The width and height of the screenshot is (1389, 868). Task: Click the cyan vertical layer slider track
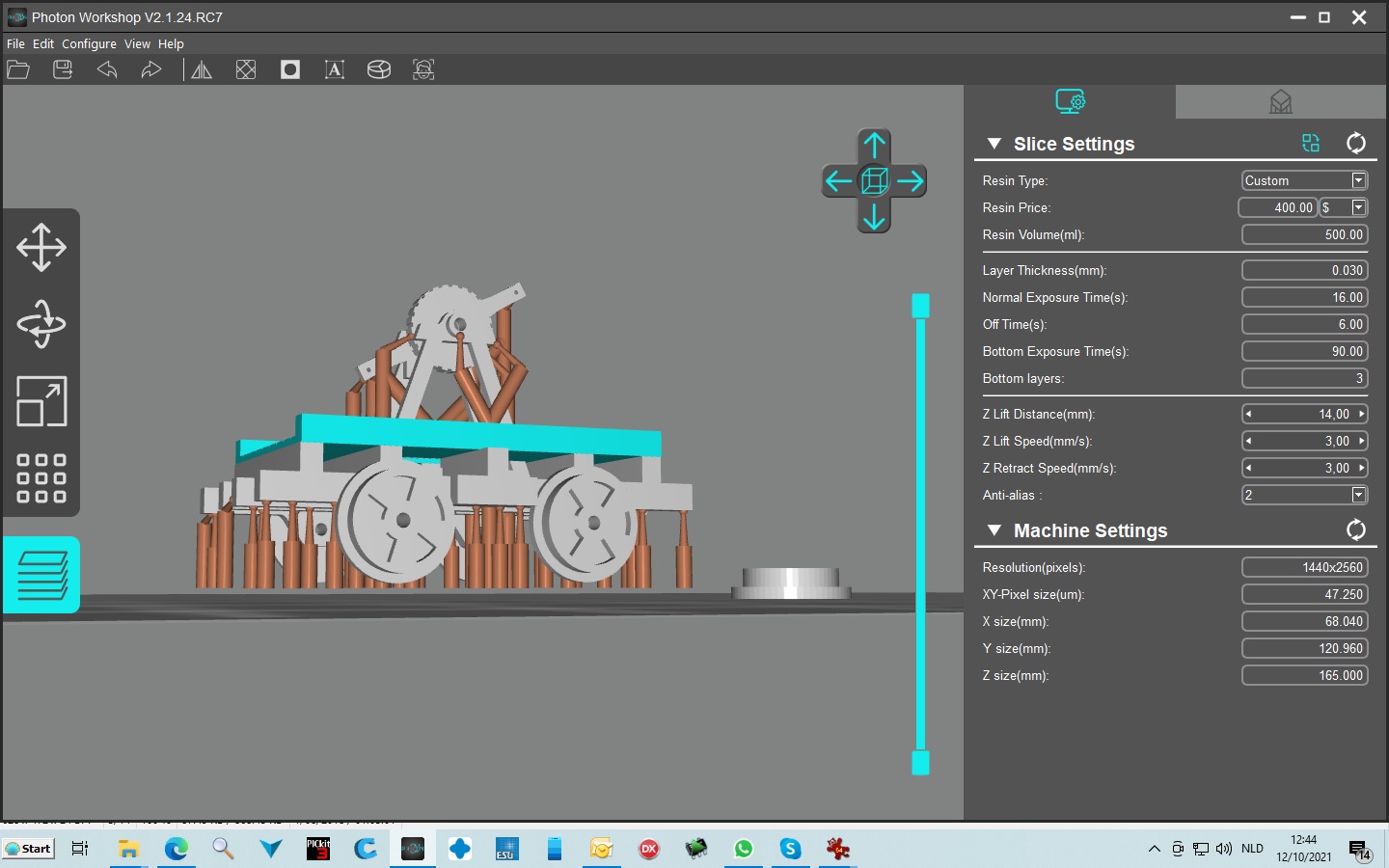[920, 534]
